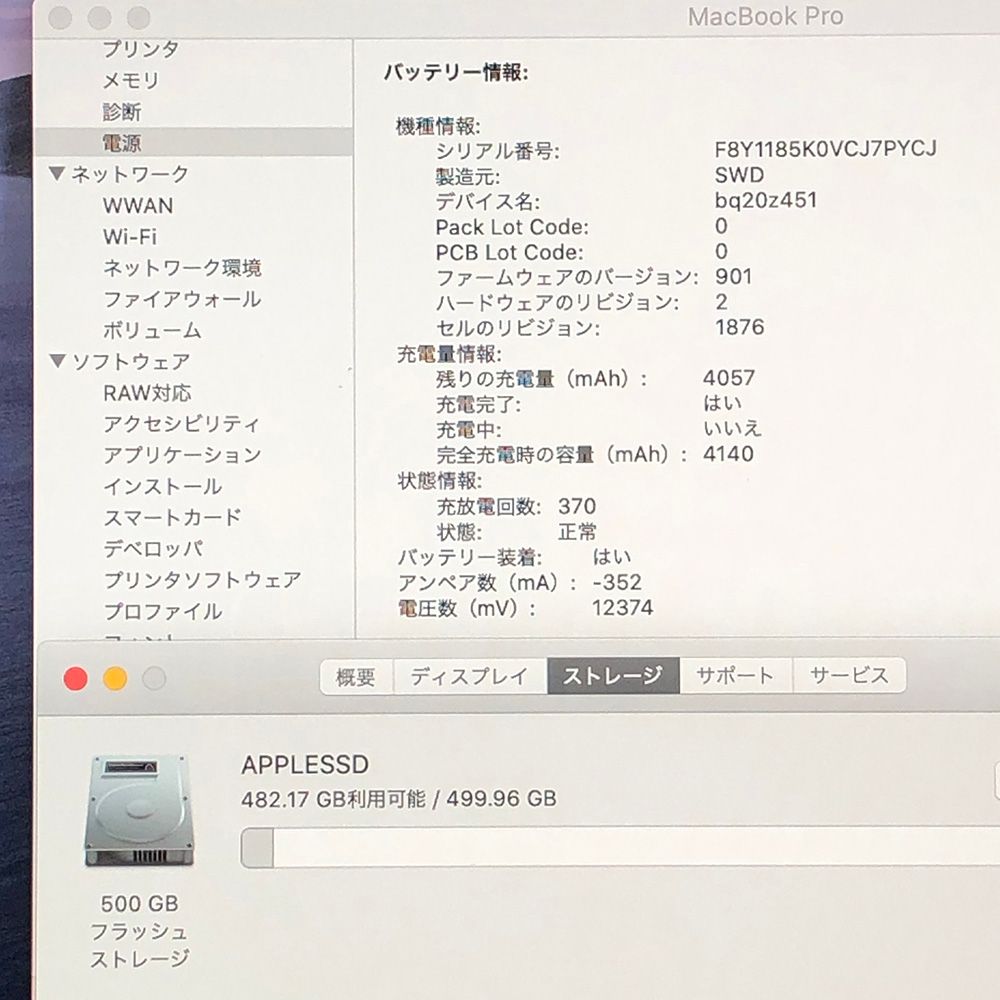Select アクセシビリティ in the sidebar
Image resolution: width=1000 pixels, height=1000 pixels.
pos(182,424)
